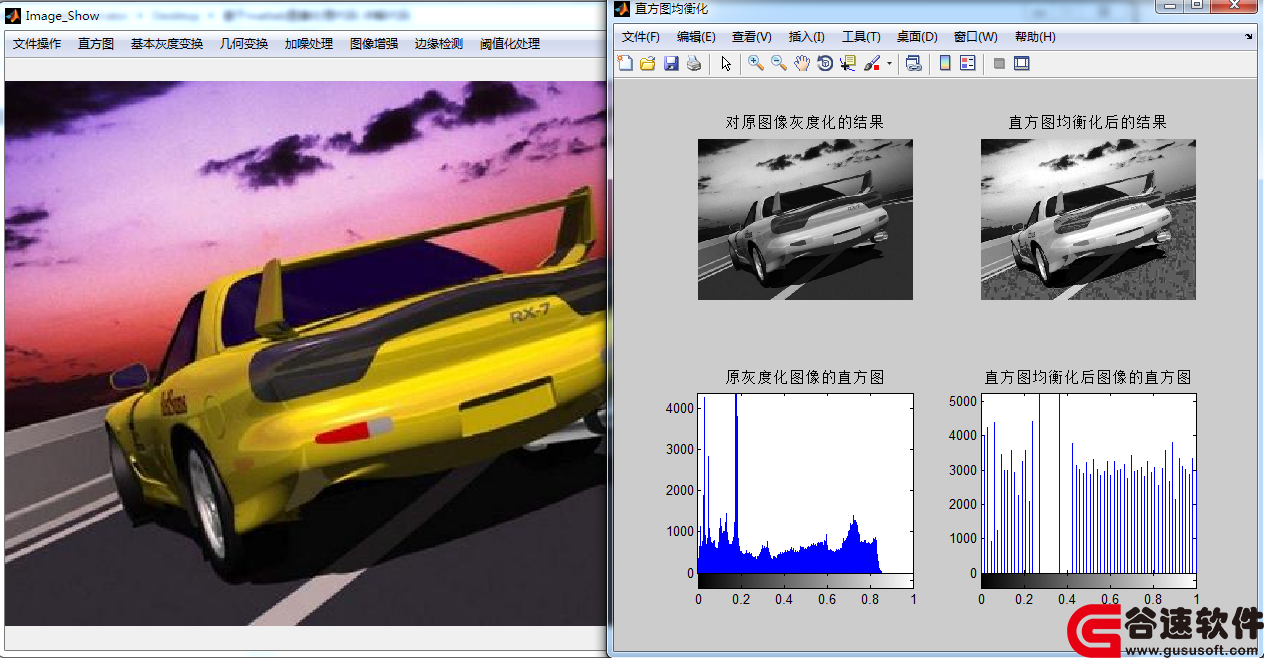This screenshot has height=658, width=1264.
Task: Open the 窗口(W) menu
Action: (x=975, y=37)
